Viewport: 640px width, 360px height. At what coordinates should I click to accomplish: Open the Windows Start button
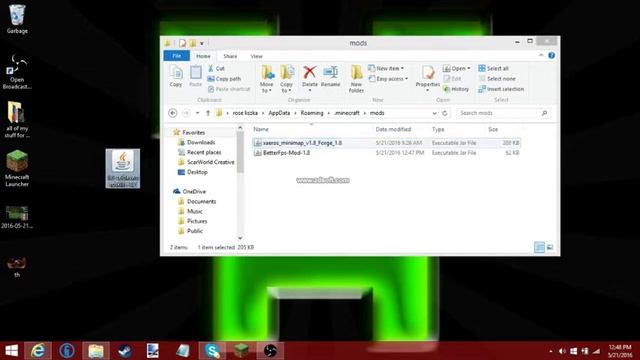(11, 351)
